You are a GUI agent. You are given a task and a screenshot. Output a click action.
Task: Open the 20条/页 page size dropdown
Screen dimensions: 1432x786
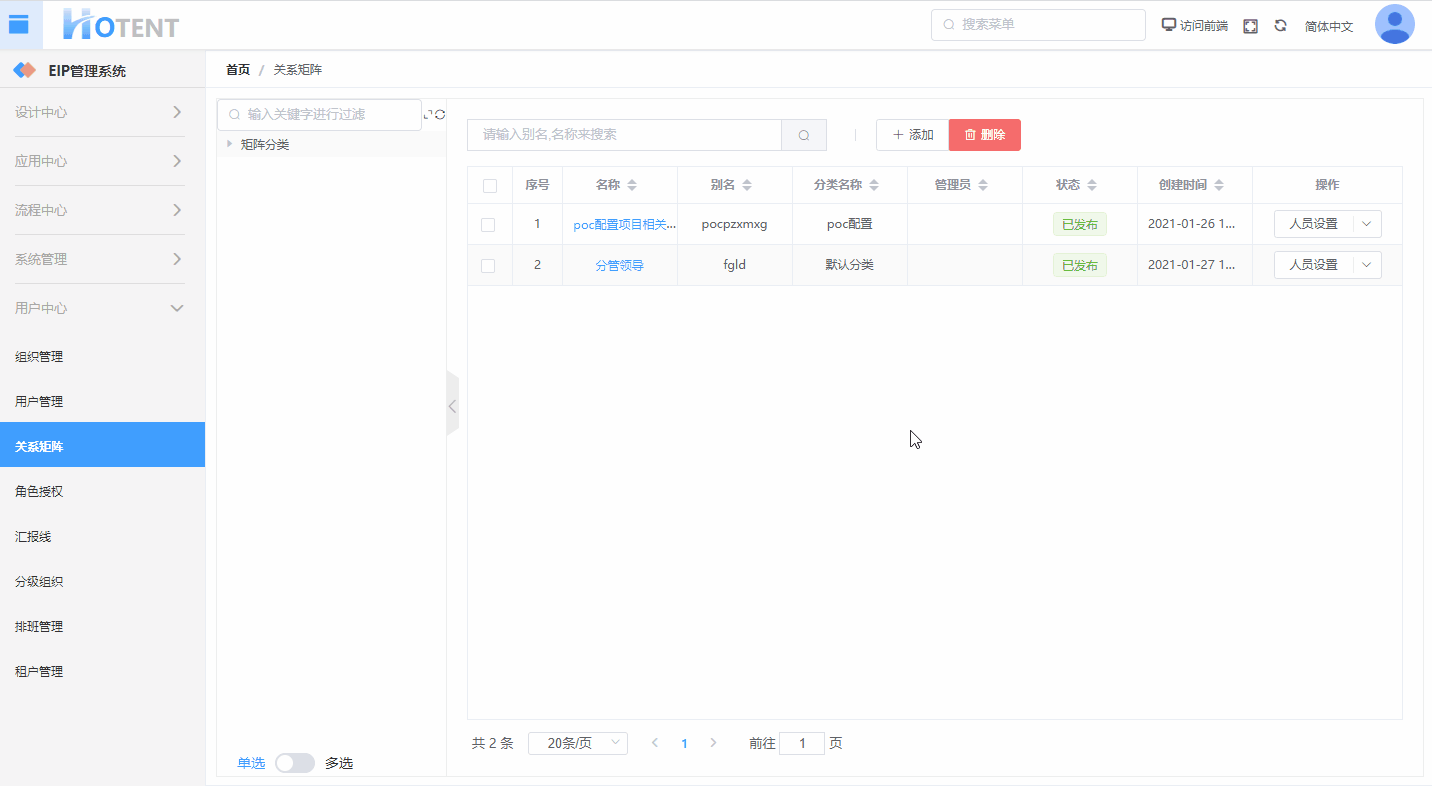click(x=578, y=743)
